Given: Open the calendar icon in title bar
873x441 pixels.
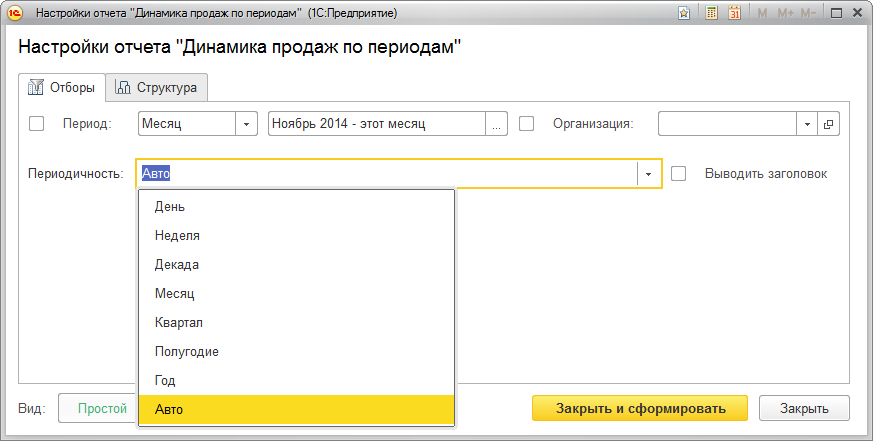Looking at the screenshot, I should point(734,14).
